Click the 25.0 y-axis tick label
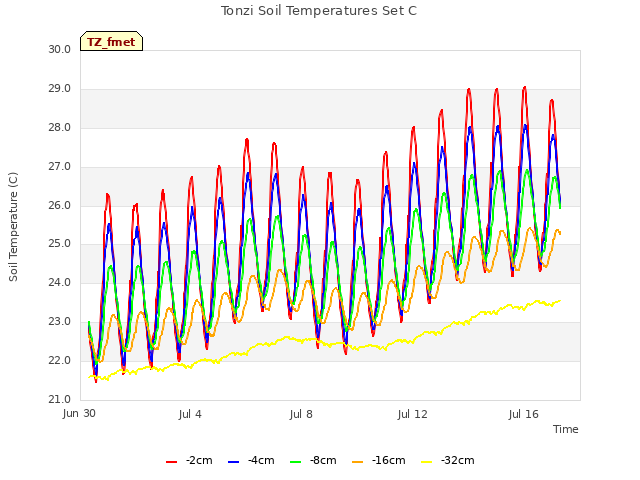The image size is (640, 480). point(60,244)
